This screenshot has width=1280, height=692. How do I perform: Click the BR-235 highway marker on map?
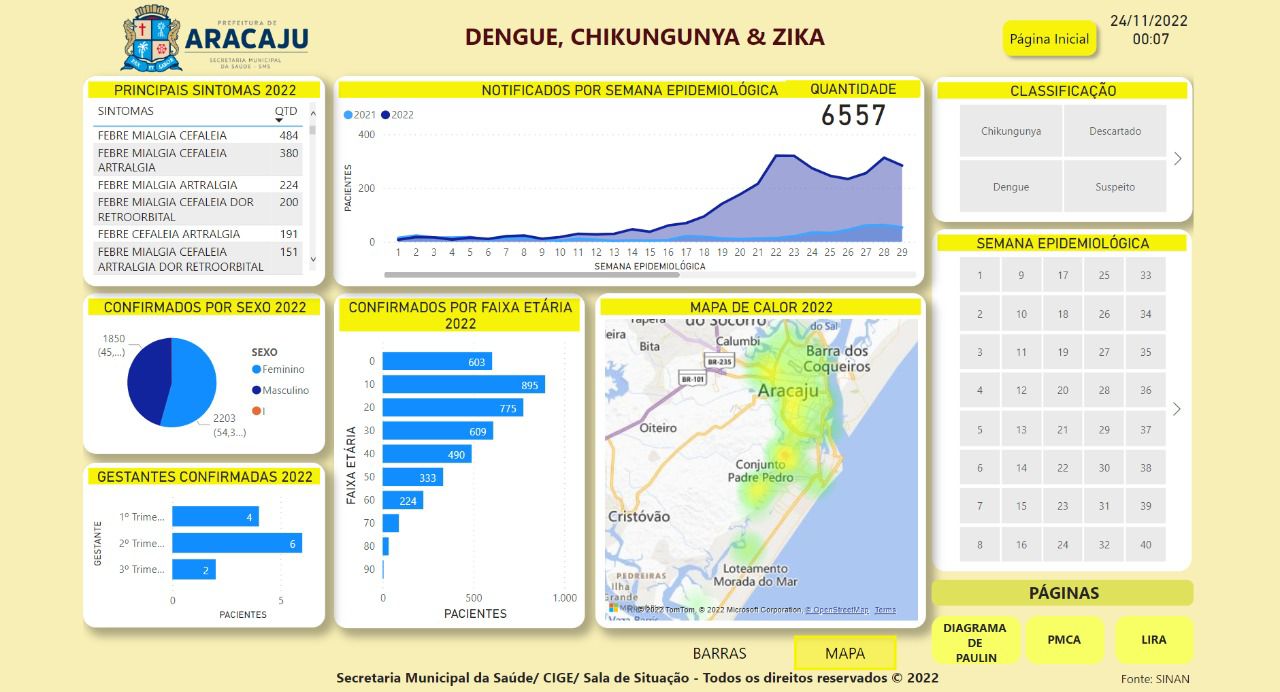(x=718, y=361)
